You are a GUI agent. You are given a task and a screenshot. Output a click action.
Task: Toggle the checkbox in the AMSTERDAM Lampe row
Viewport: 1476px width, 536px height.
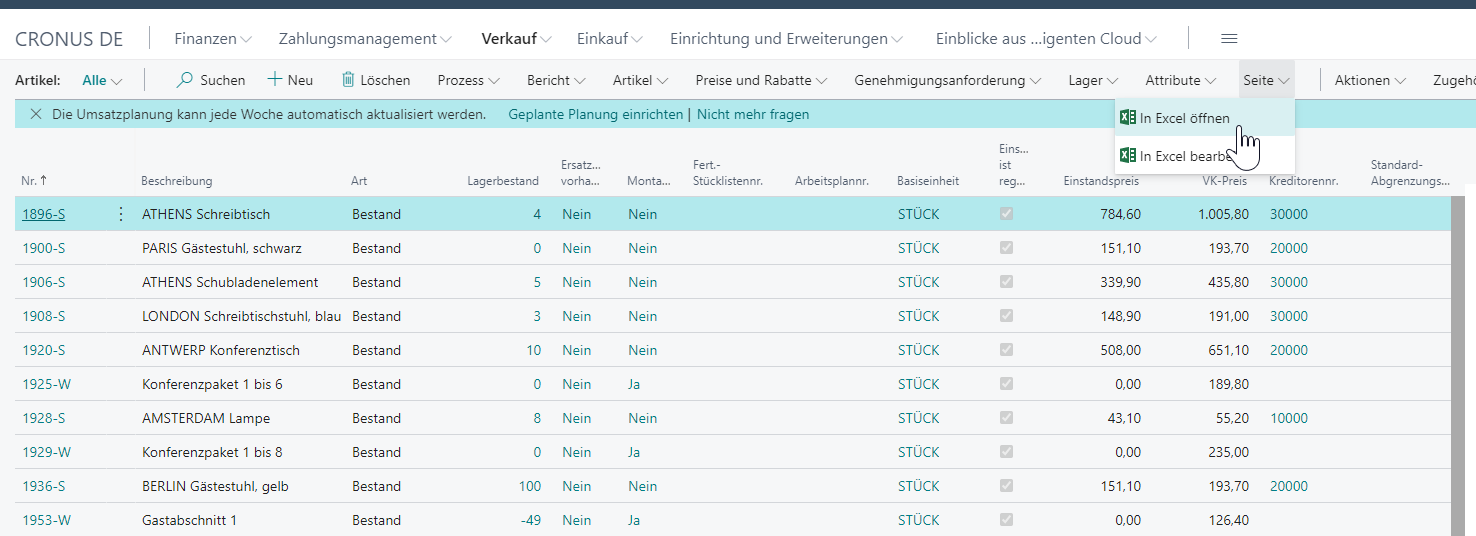point(1006,418)
